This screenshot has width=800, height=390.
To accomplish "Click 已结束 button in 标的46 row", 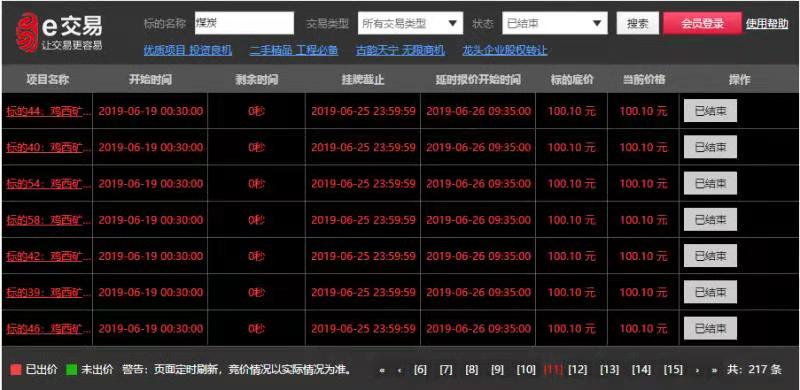I will click(710, 328).
